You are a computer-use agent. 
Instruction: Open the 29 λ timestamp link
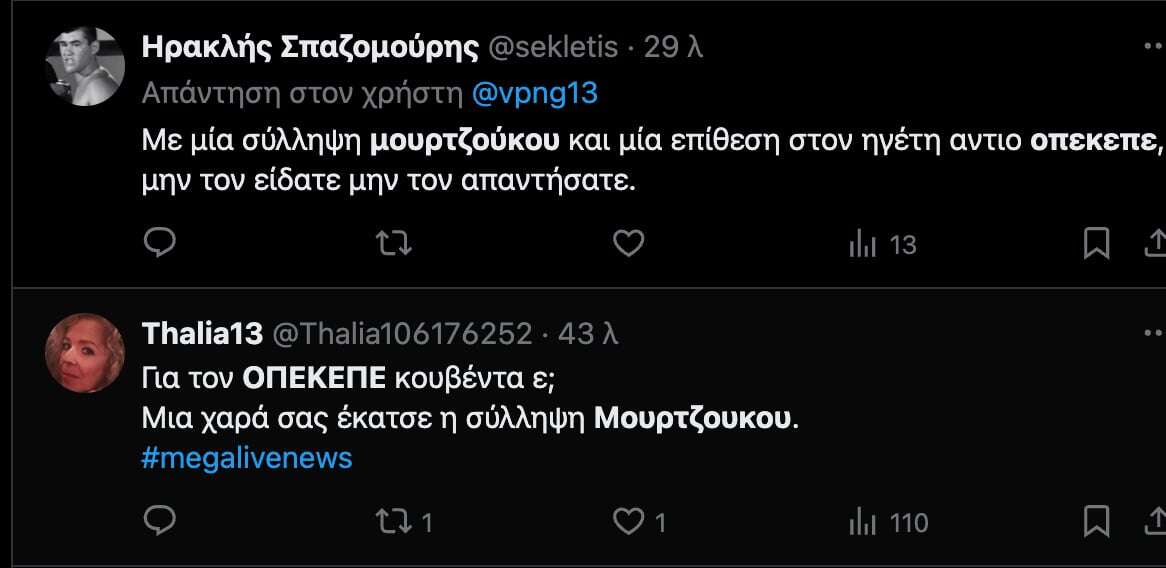pyautogui.click(x=674, y=47)
